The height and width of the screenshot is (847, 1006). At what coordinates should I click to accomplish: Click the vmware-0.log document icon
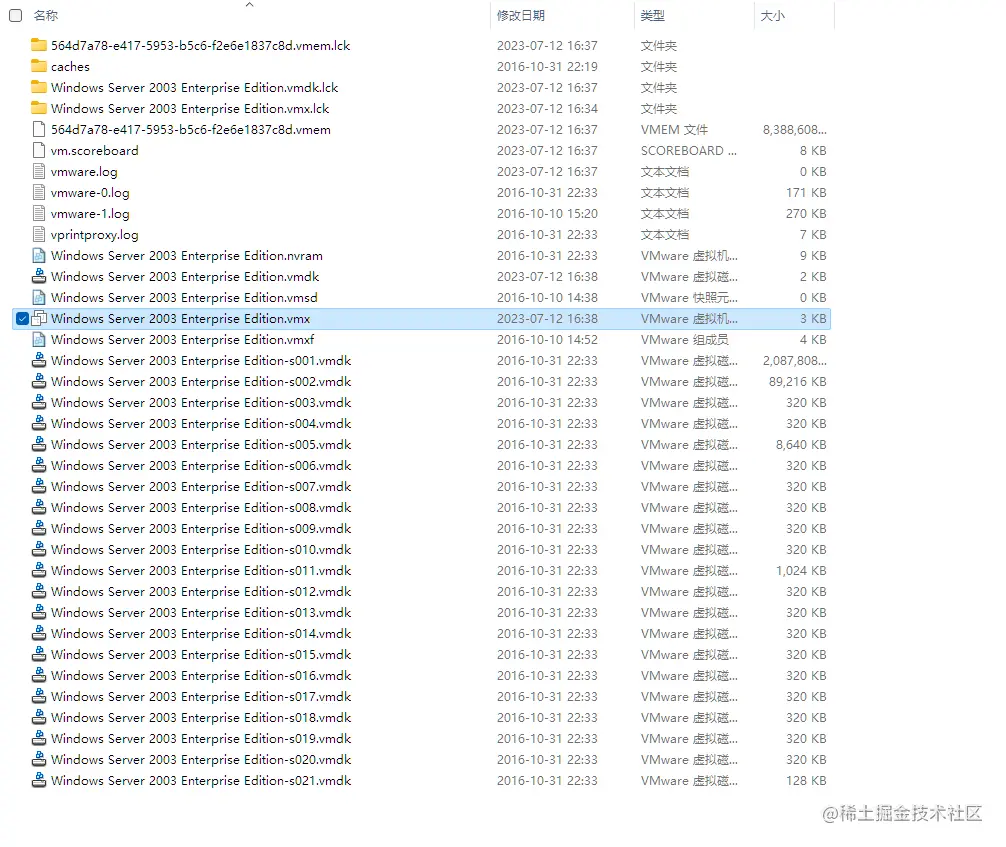39,192
